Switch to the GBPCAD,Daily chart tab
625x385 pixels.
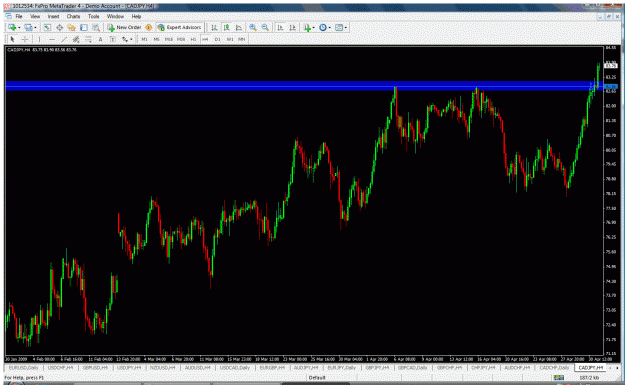point(412,367)
